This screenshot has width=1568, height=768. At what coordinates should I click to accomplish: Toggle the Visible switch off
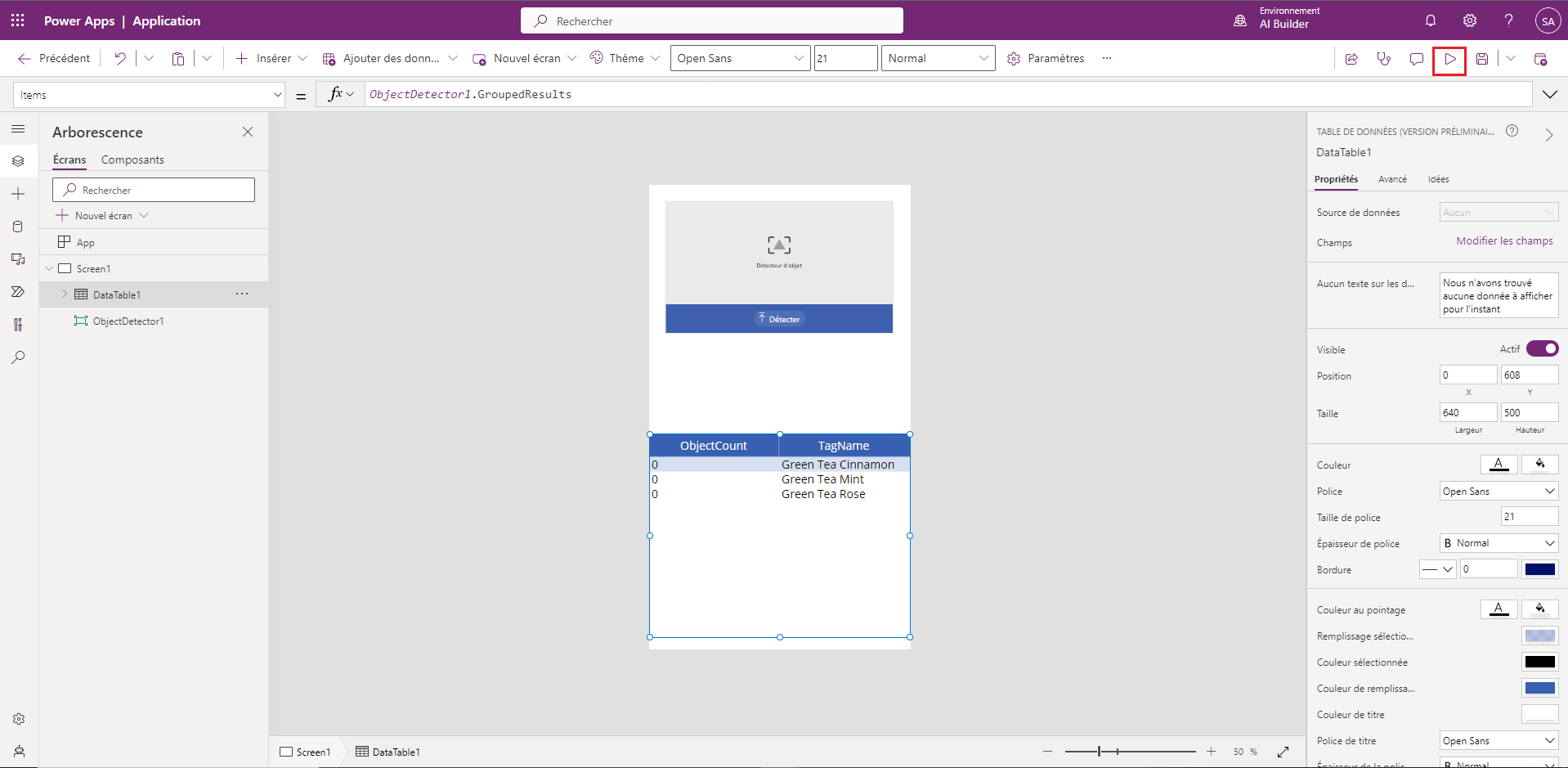click(1542, 349)
